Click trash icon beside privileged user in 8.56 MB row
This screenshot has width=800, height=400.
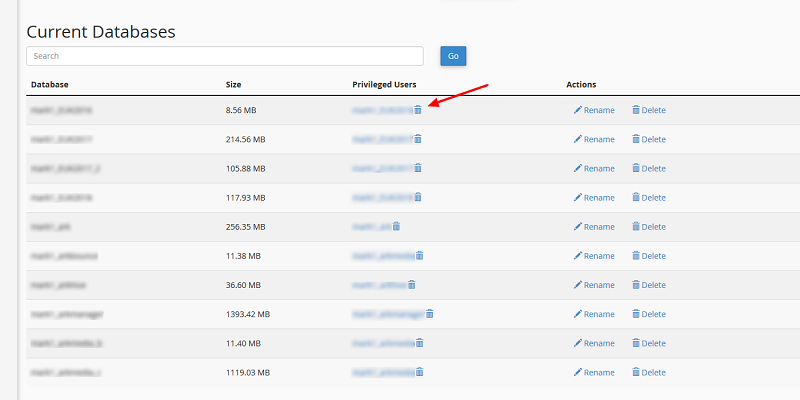tap(418, 110)
